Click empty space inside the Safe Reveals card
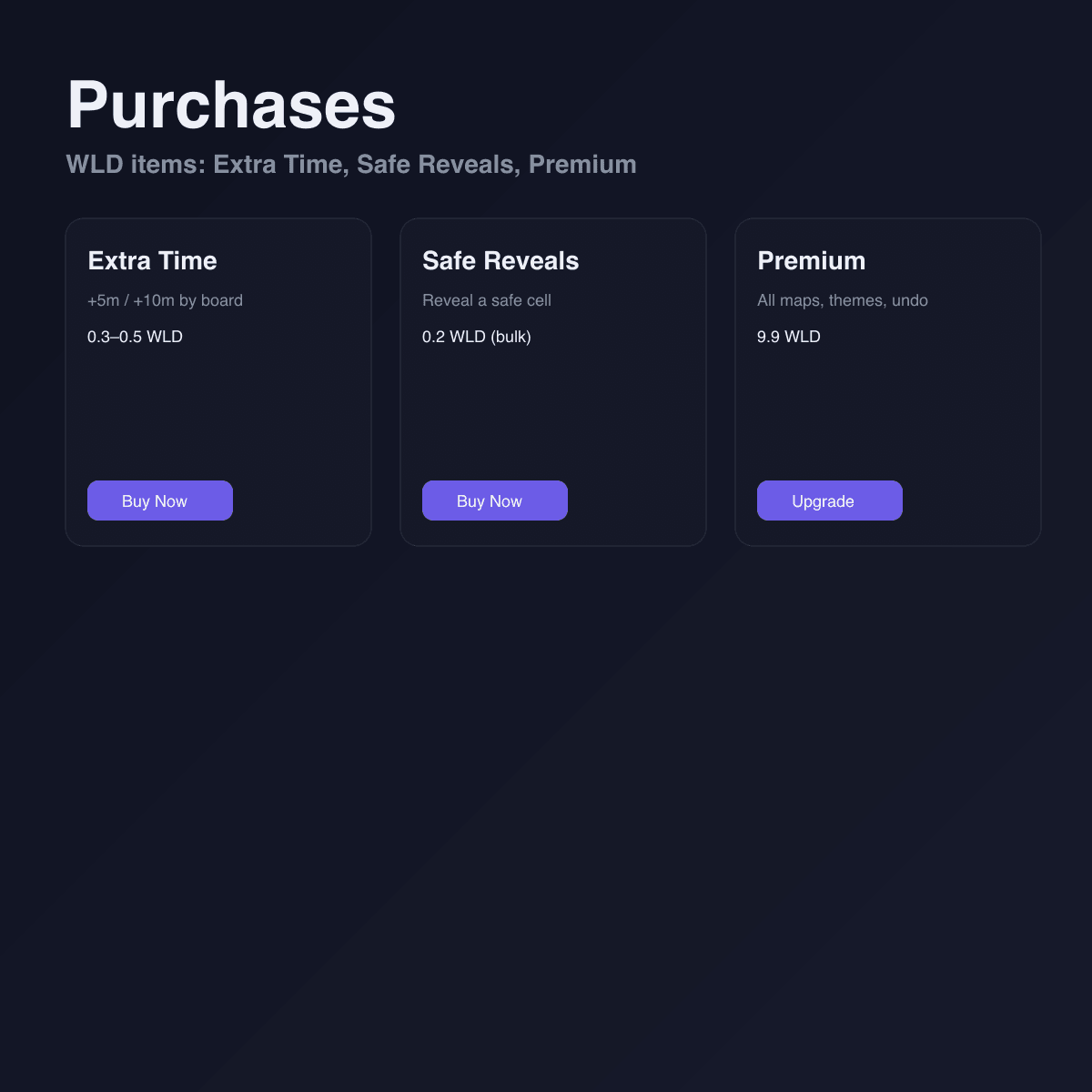The height and width of the screenshot is (1092, 1092). coord(553,409)
